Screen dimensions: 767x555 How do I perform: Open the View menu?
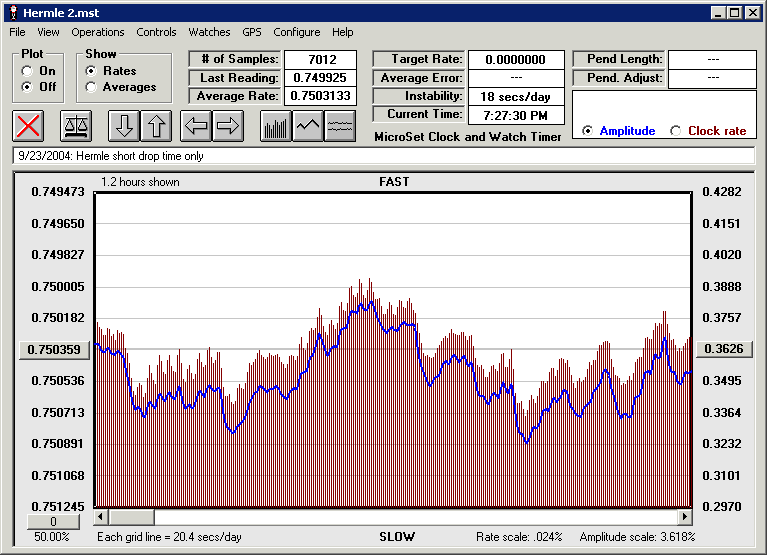point(48,32)
